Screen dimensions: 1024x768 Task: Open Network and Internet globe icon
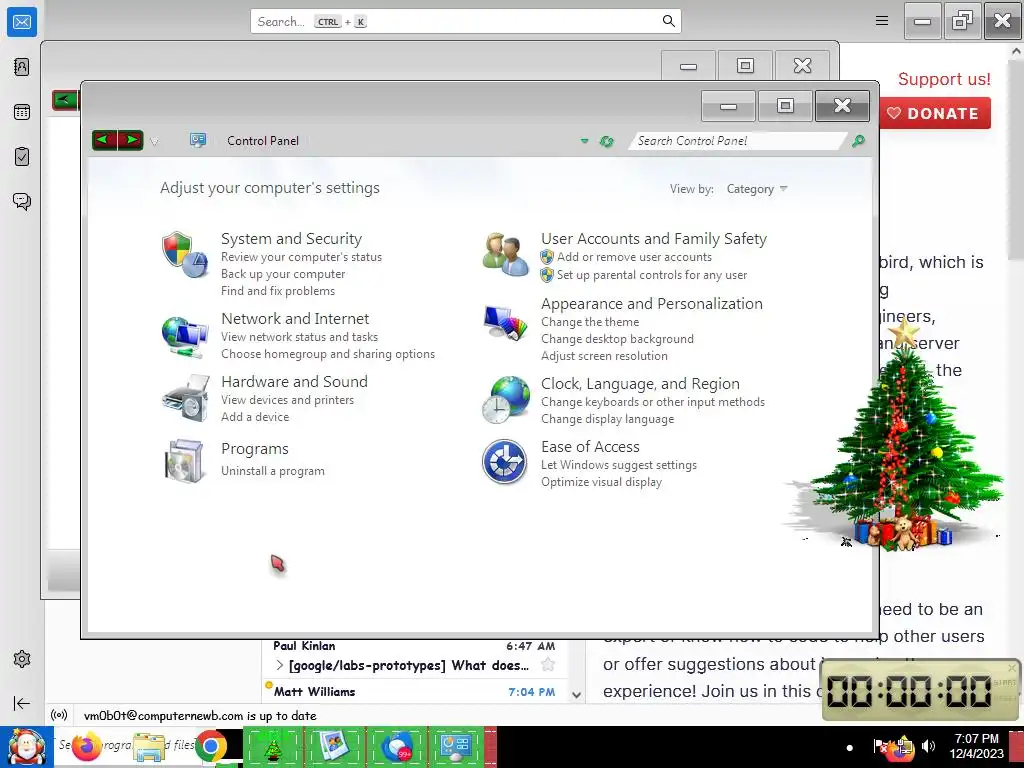(x=184, y=336)
